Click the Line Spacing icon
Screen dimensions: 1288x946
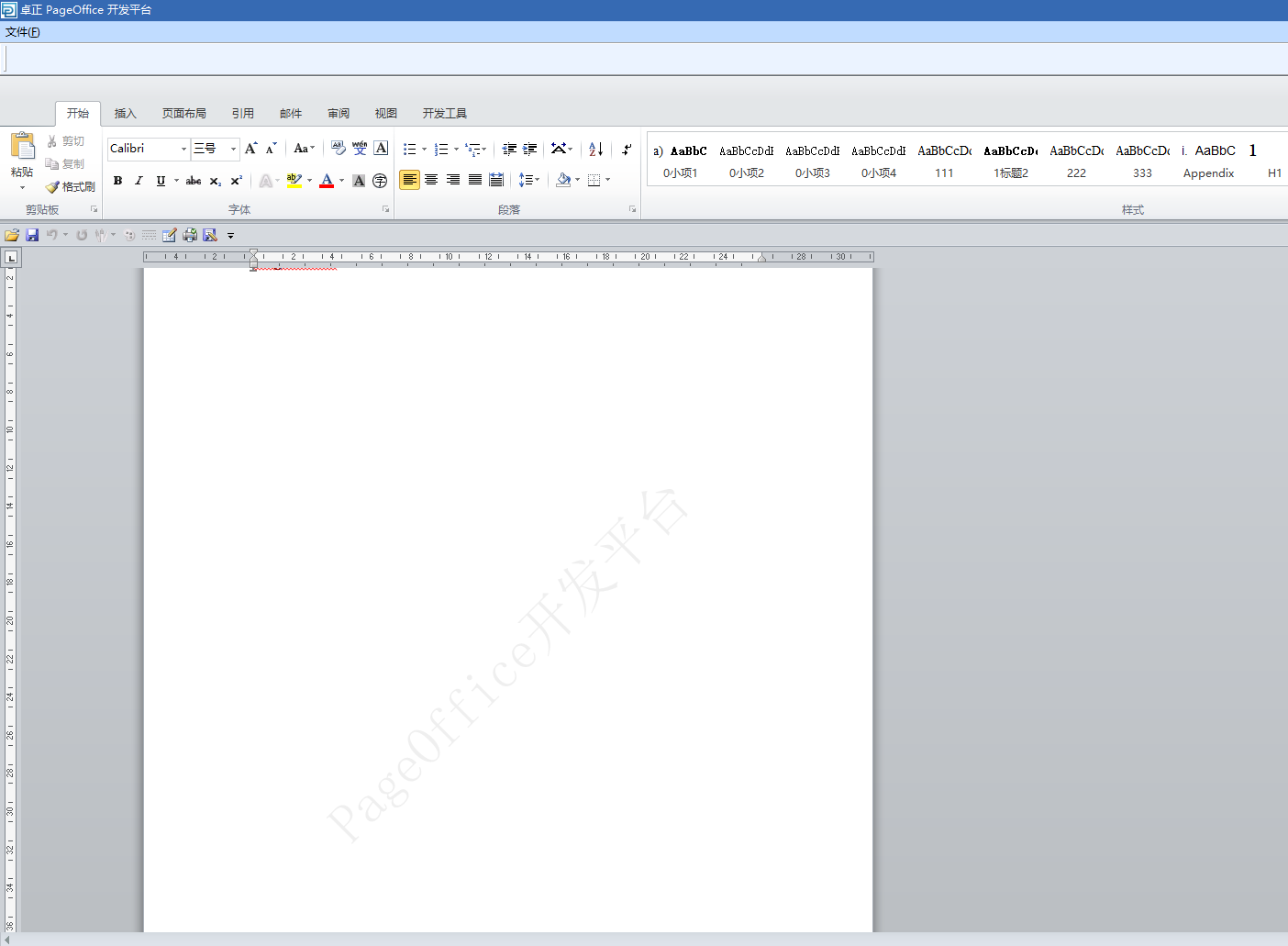coord(526,181)
